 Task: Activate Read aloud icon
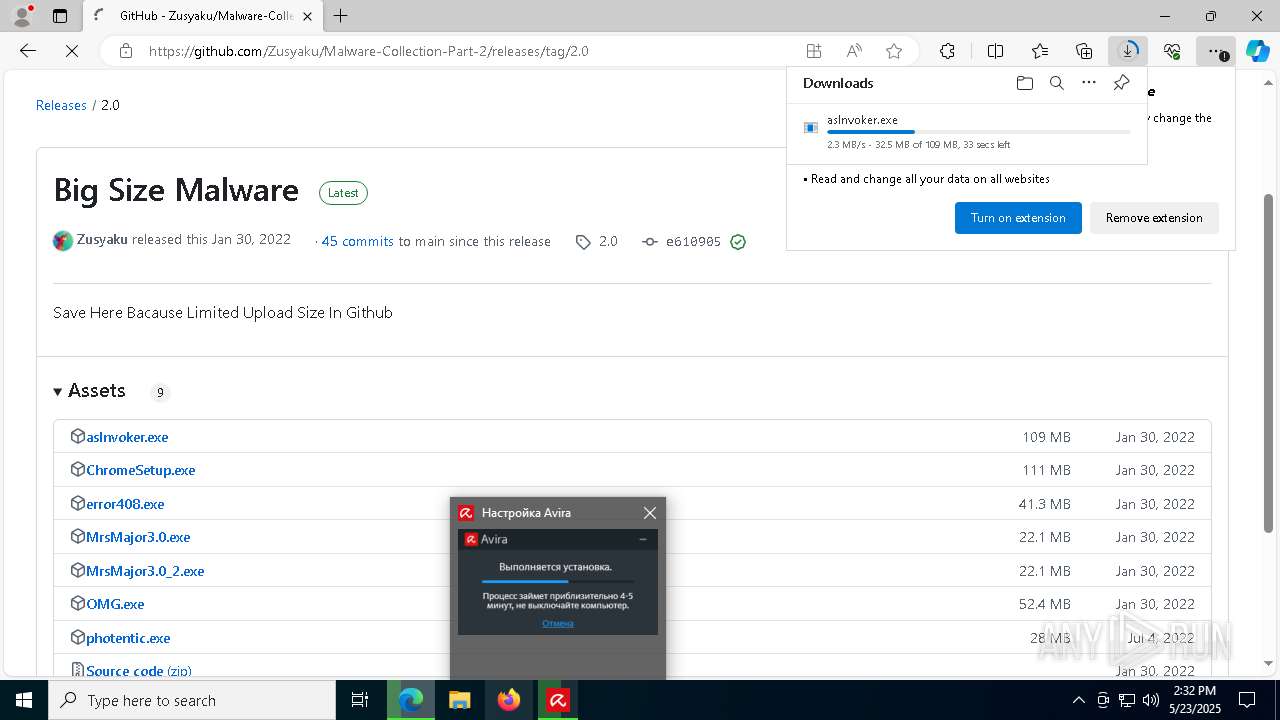854,51
